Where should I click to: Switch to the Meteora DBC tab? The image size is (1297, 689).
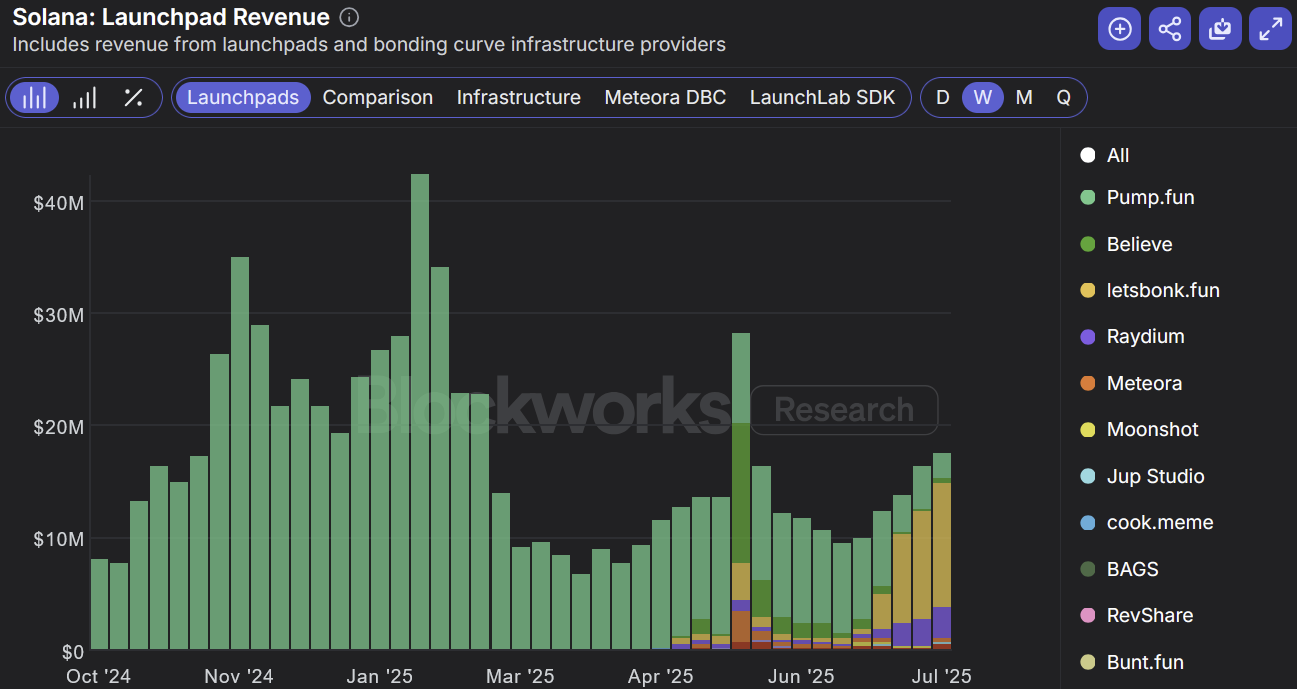(x=665, y=97)
